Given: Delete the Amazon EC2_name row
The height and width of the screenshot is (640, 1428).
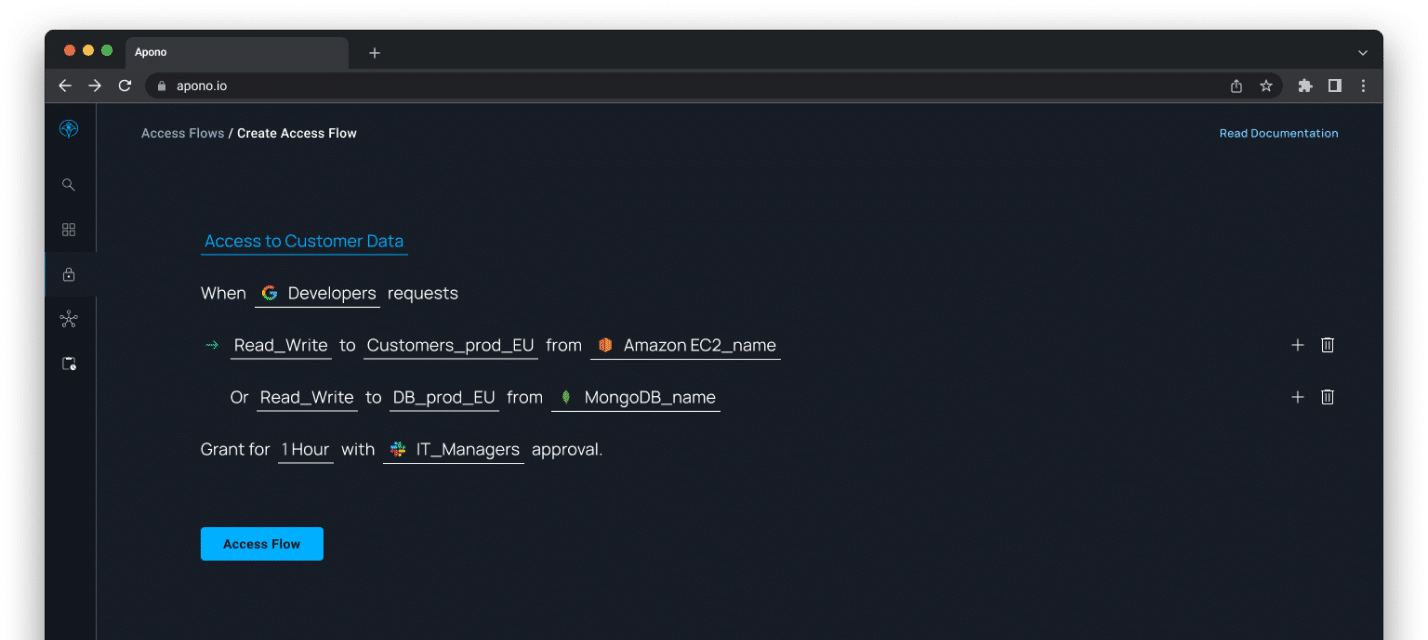Looking at the screenshot, I should [1328, 345].
